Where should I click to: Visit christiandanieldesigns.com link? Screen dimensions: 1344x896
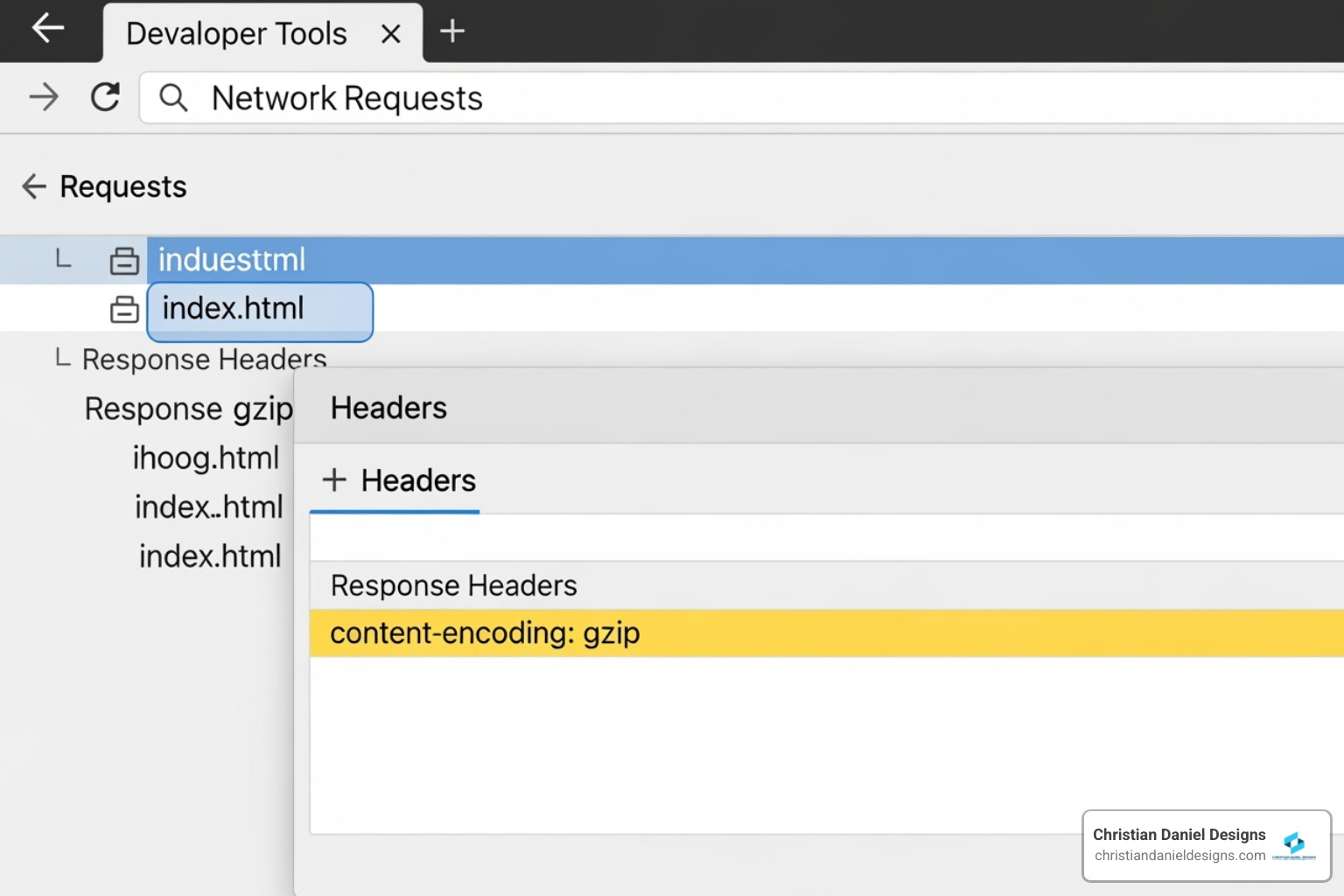(1177, 857)
